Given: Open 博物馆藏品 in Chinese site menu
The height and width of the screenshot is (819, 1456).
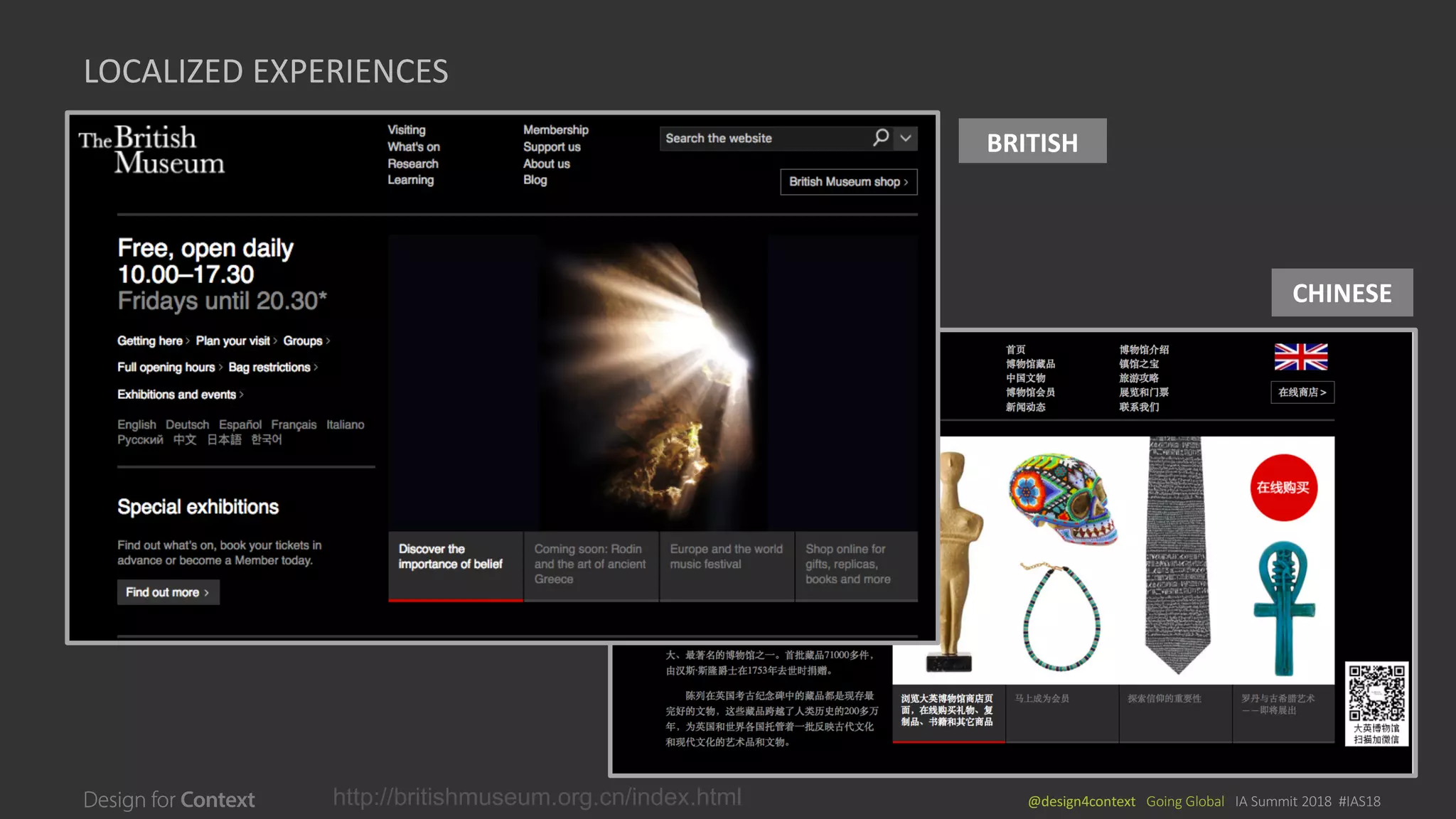Looking at the screenshot, I should 1031,364.
